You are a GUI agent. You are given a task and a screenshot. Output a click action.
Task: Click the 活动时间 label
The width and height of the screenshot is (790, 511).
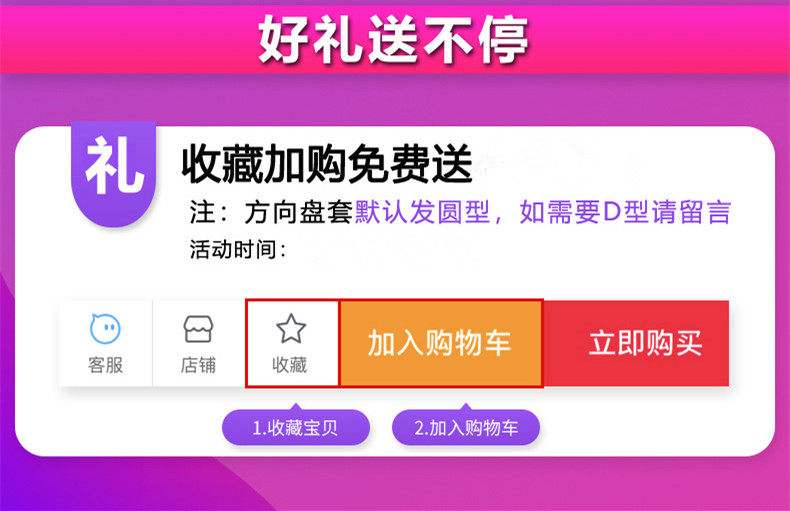click(238, 249)
